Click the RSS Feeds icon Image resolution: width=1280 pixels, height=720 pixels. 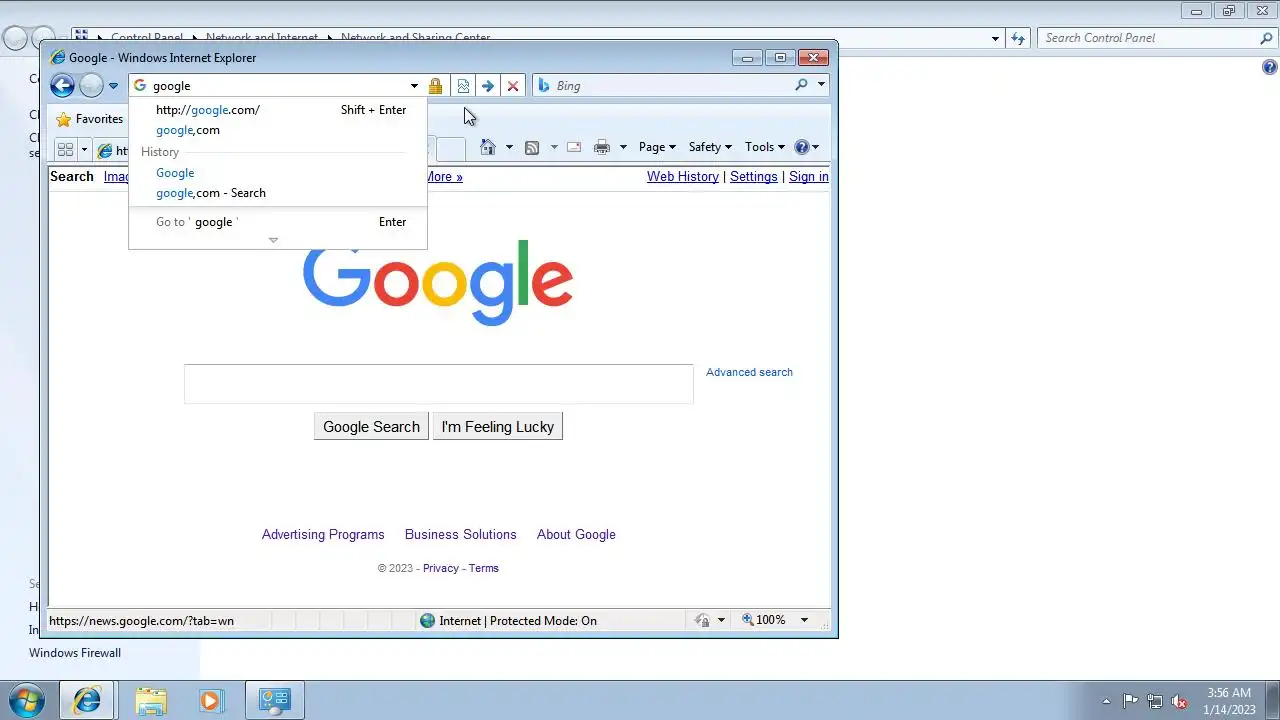point(532,147)
